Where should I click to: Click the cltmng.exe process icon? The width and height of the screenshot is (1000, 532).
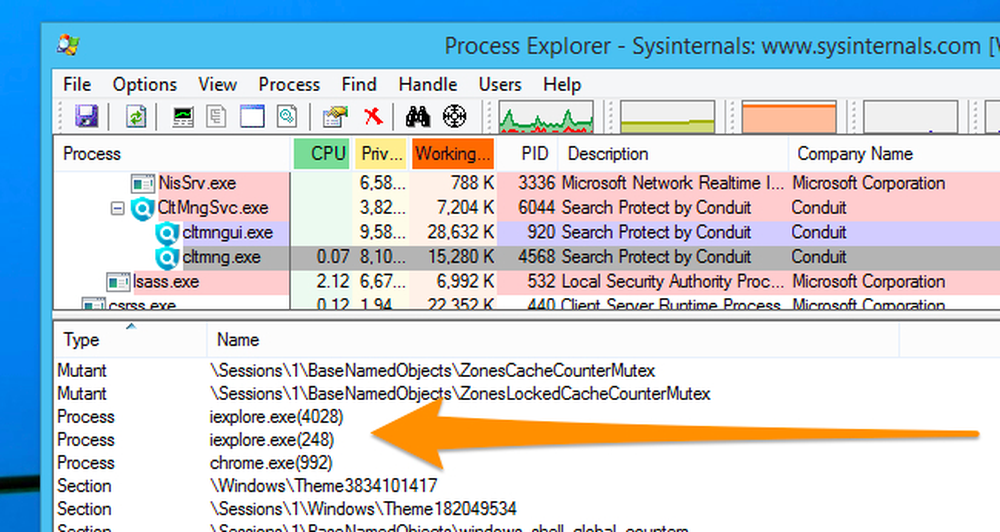click(167, 258)
